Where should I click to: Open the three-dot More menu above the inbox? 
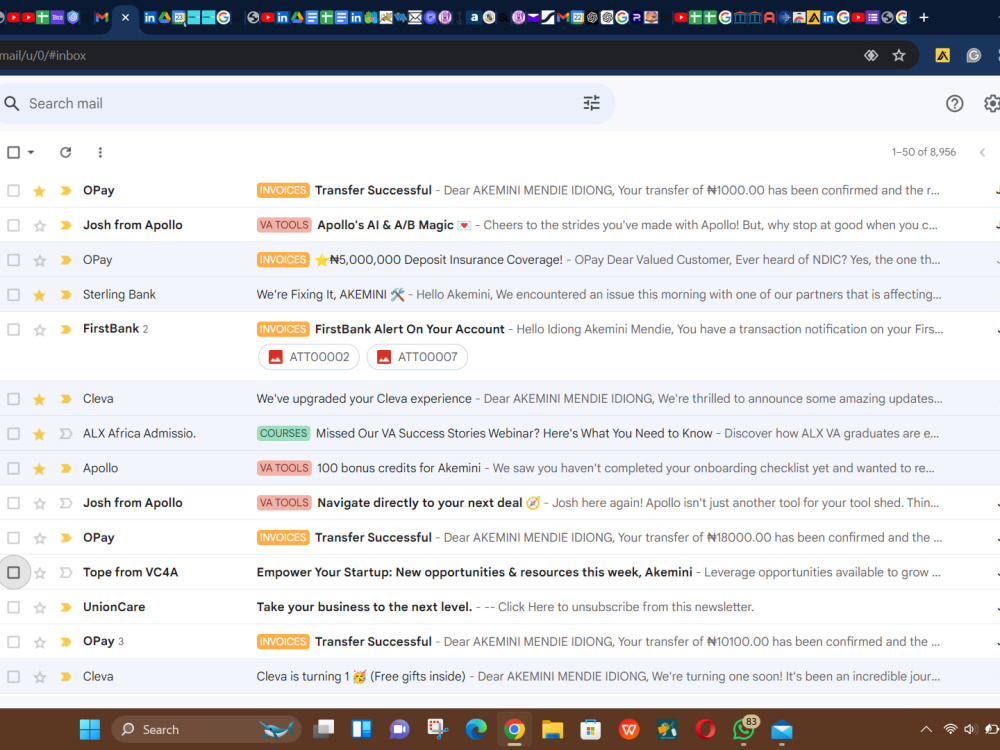click(x=100, y=152)
